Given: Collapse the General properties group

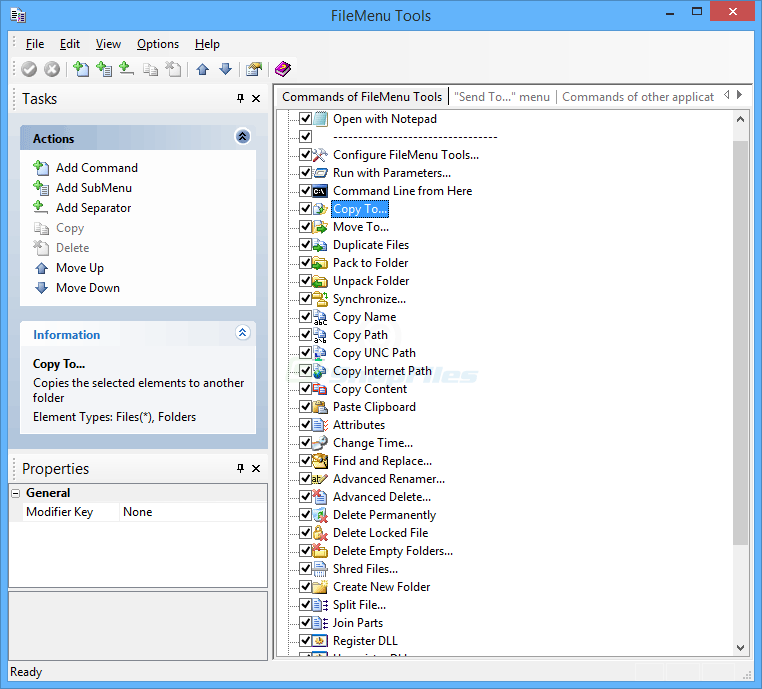Looking at the screenshot, I should coord(16,493).
